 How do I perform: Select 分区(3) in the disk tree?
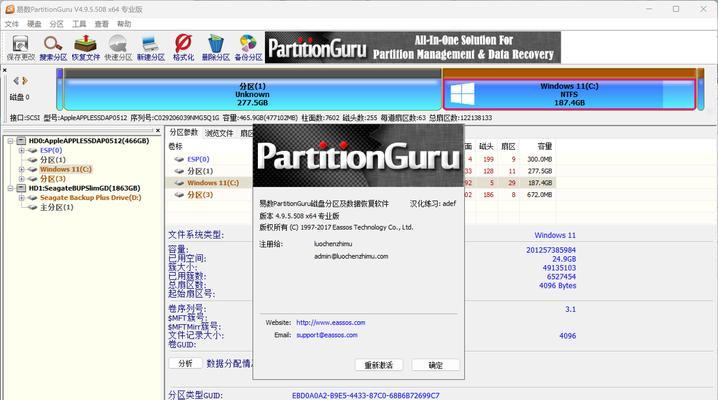tap(53, 179)
